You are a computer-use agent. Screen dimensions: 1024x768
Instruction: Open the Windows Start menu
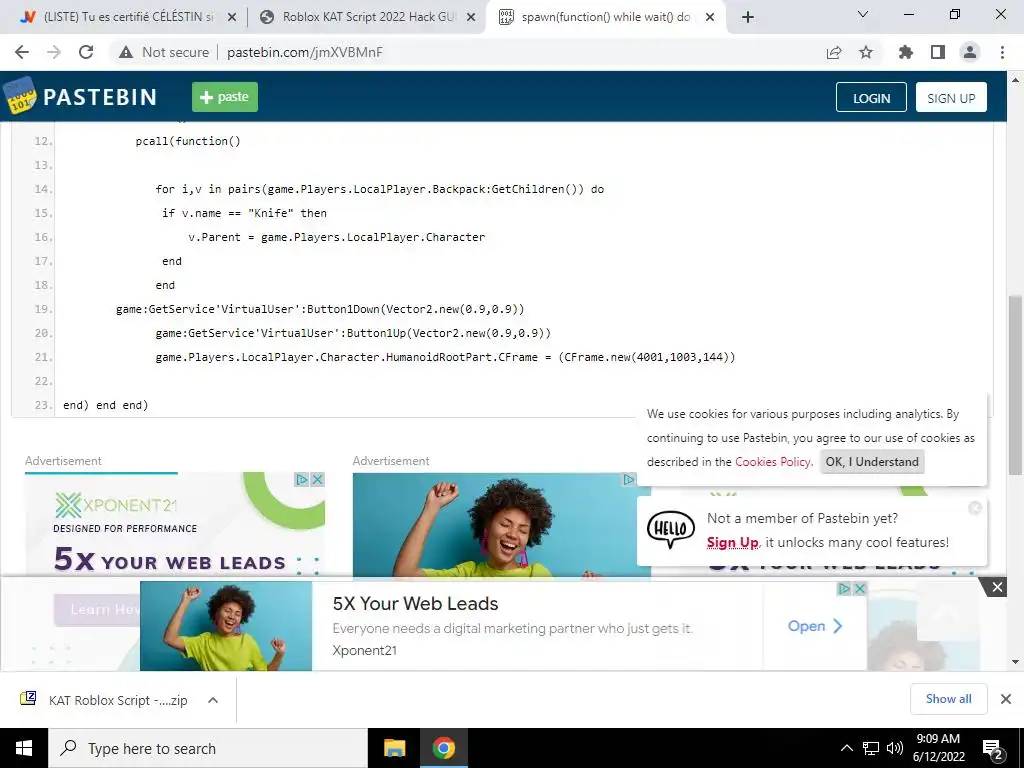pos(24,748)
